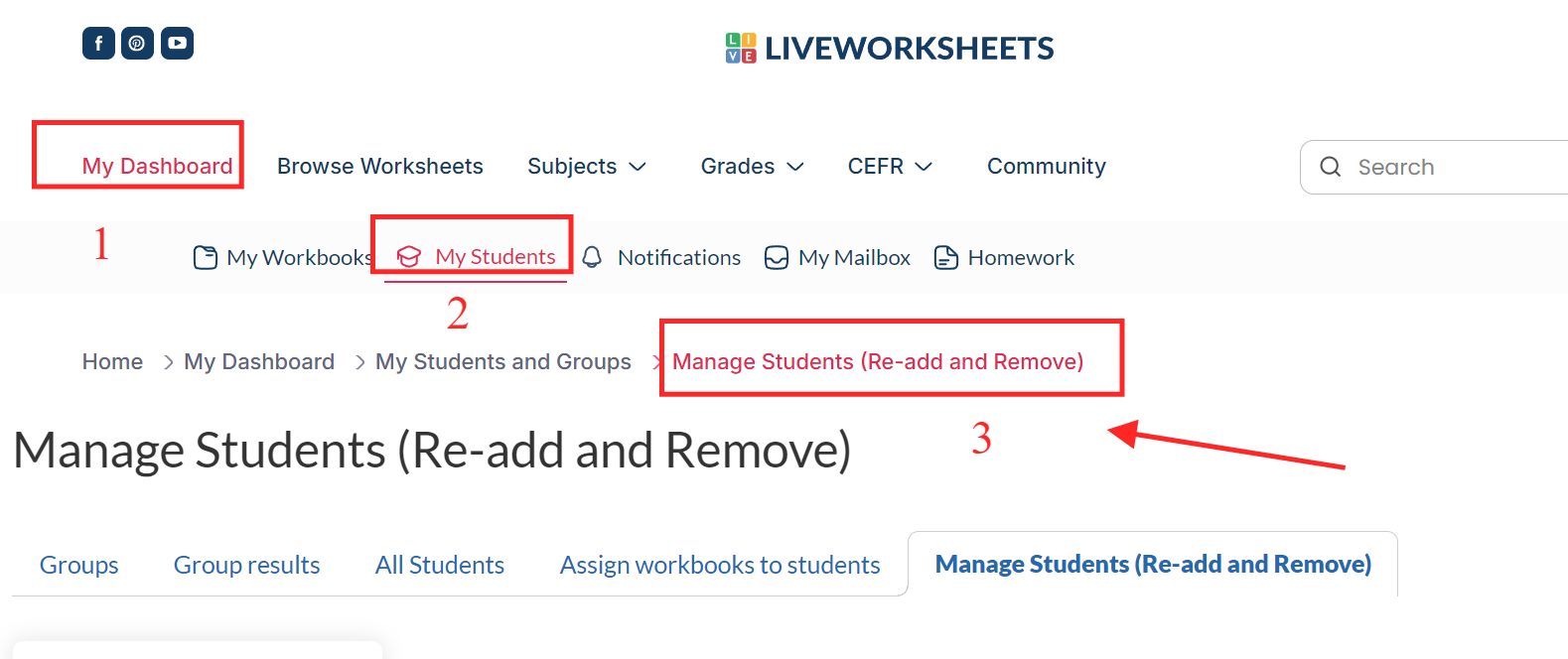Screen dimensions: 1568x659
Task: Open the Liveworksheets Facebook page icon
Action: tap(98, 44)
